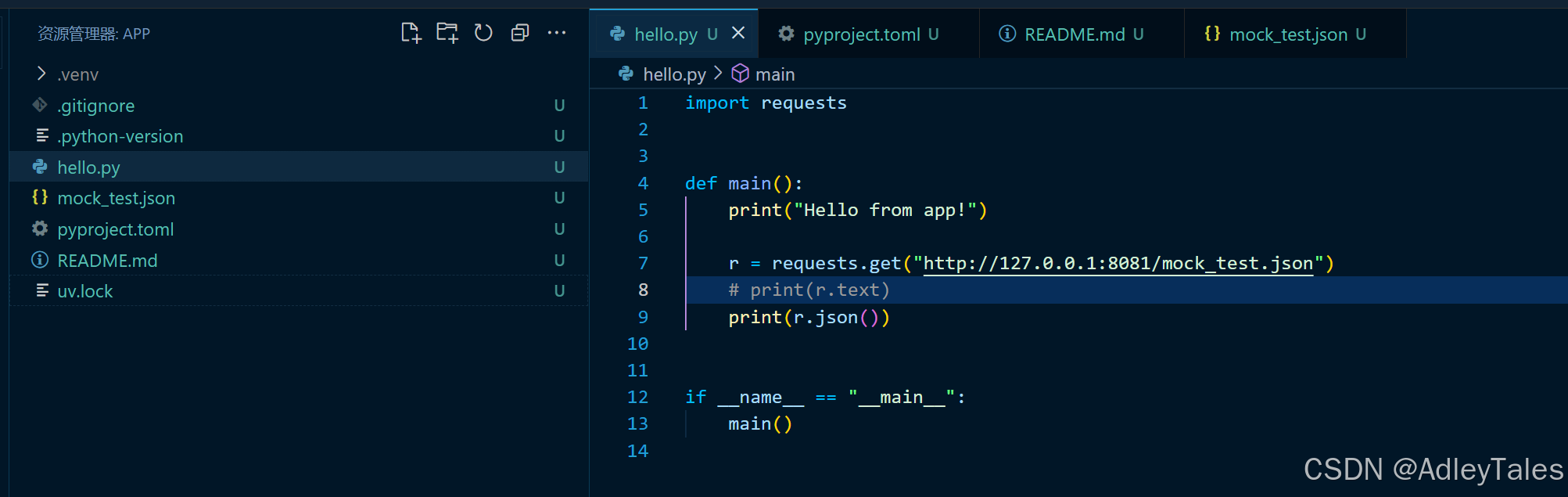Screen dimensions: 1568x497
Task: Click the git icon beside .gitignore
Action: pos(40,105)
